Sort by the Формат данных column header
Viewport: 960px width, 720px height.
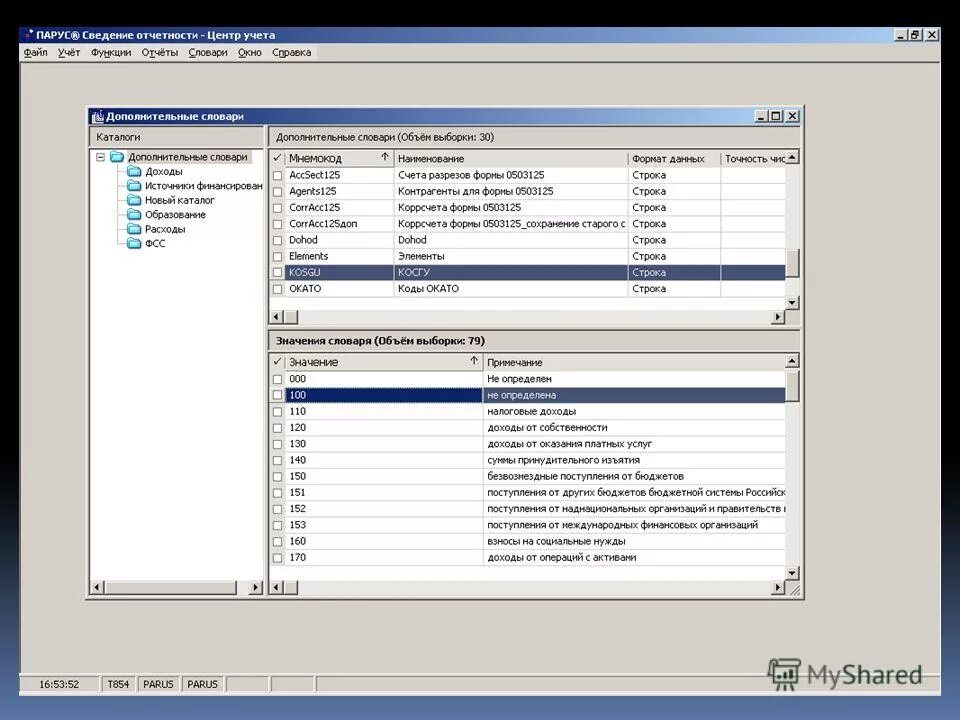click(674, 159)
